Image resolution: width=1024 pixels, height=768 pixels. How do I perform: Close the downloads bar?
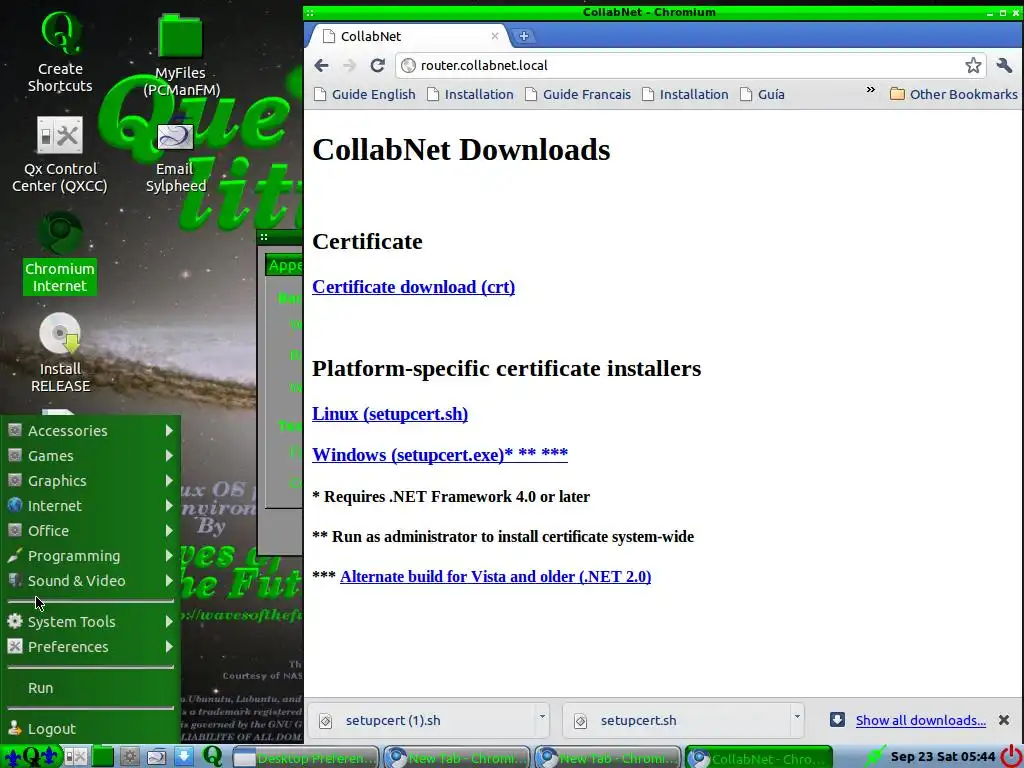point(1004,720)
